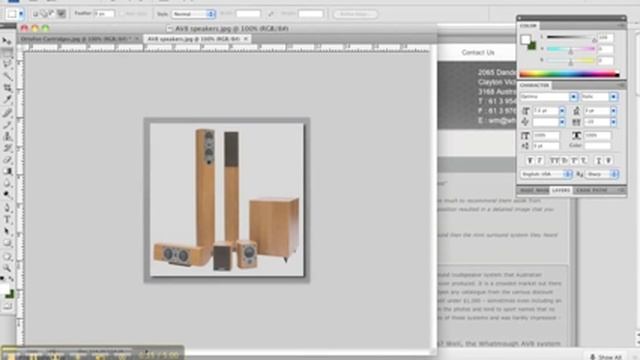Select the Healing Brush tool

(x=7, y=112)
